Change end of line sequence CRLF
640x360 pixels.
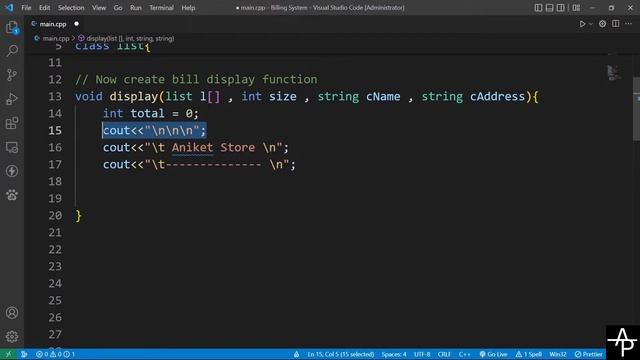[444, 354]
